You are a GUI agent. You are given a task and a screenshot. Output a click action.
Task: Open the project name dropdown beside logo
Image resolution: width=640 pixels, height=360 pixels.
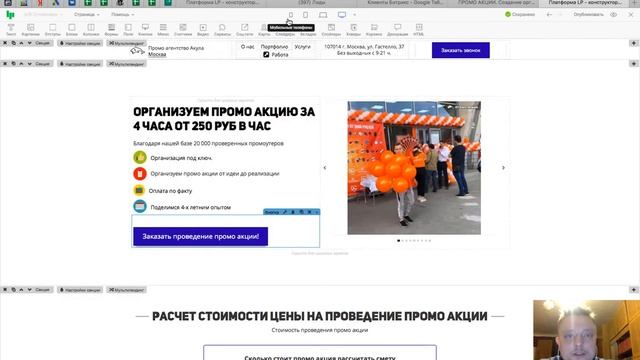click(x=42, y=14)
